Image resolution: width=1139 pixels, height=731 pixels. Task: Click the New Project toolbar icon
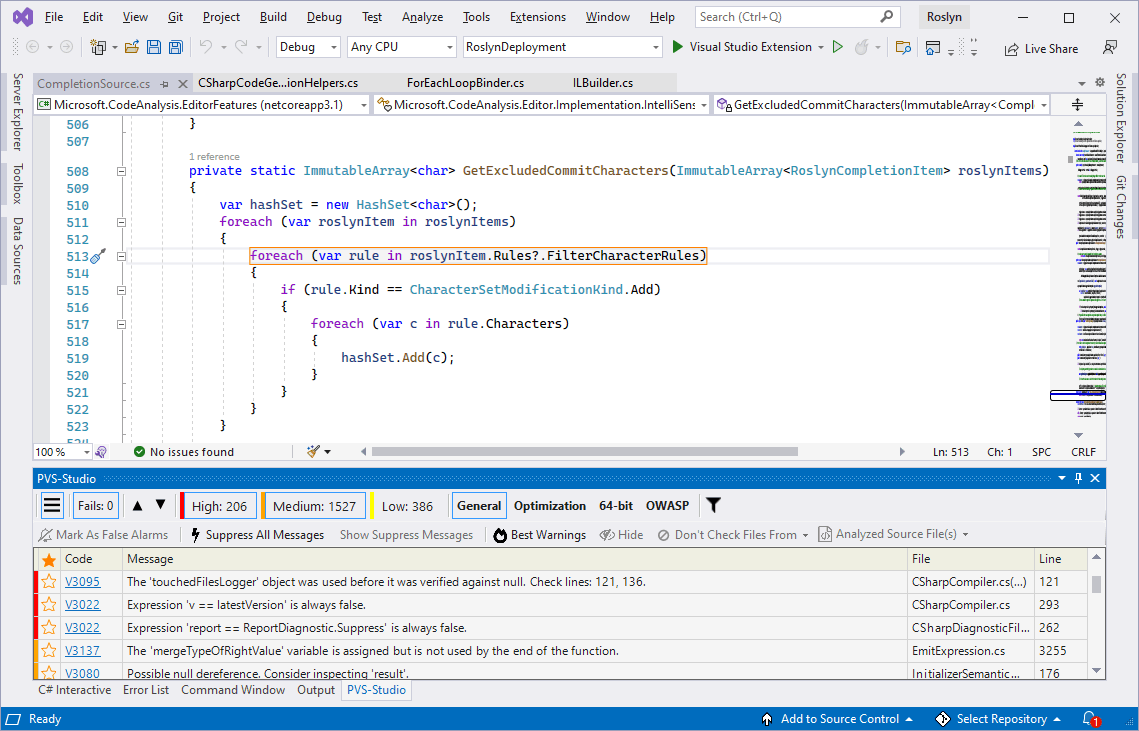coord(98,47)
